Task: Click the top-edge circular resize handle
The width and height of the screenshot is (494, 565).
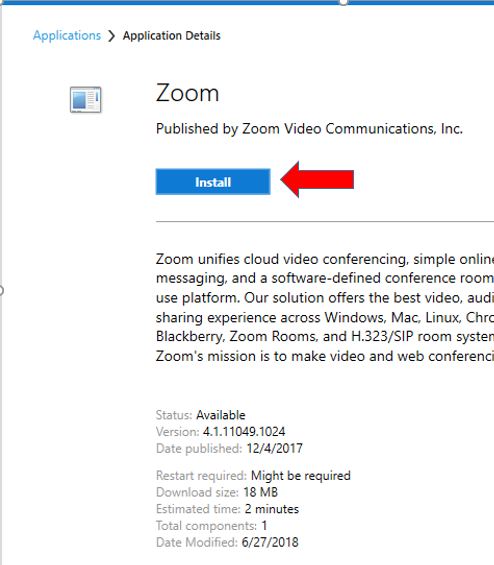Action: (x=343, y=2)
